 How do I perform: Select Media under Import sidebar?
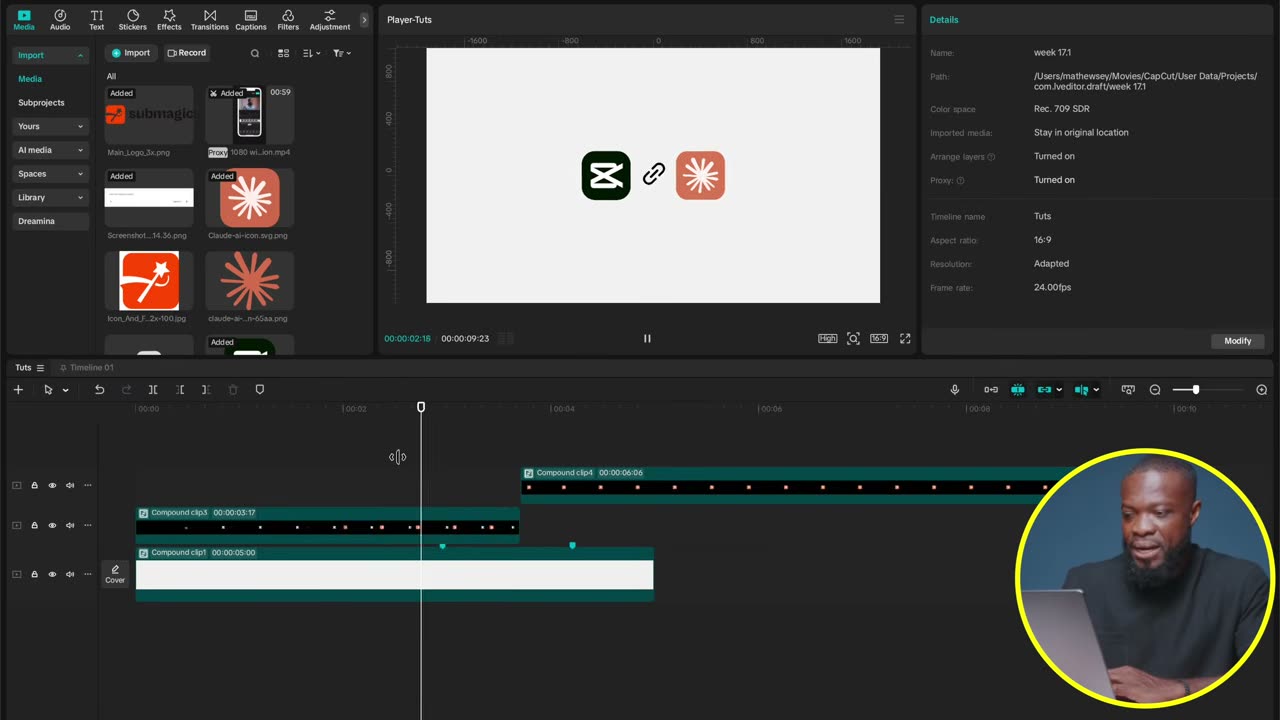tap(30, 79)
